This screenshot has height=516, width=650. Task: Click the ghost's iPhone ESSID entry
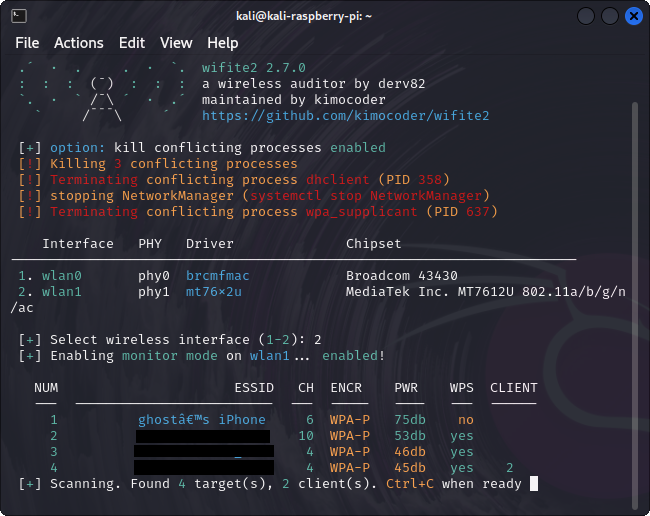pos(201,420)
